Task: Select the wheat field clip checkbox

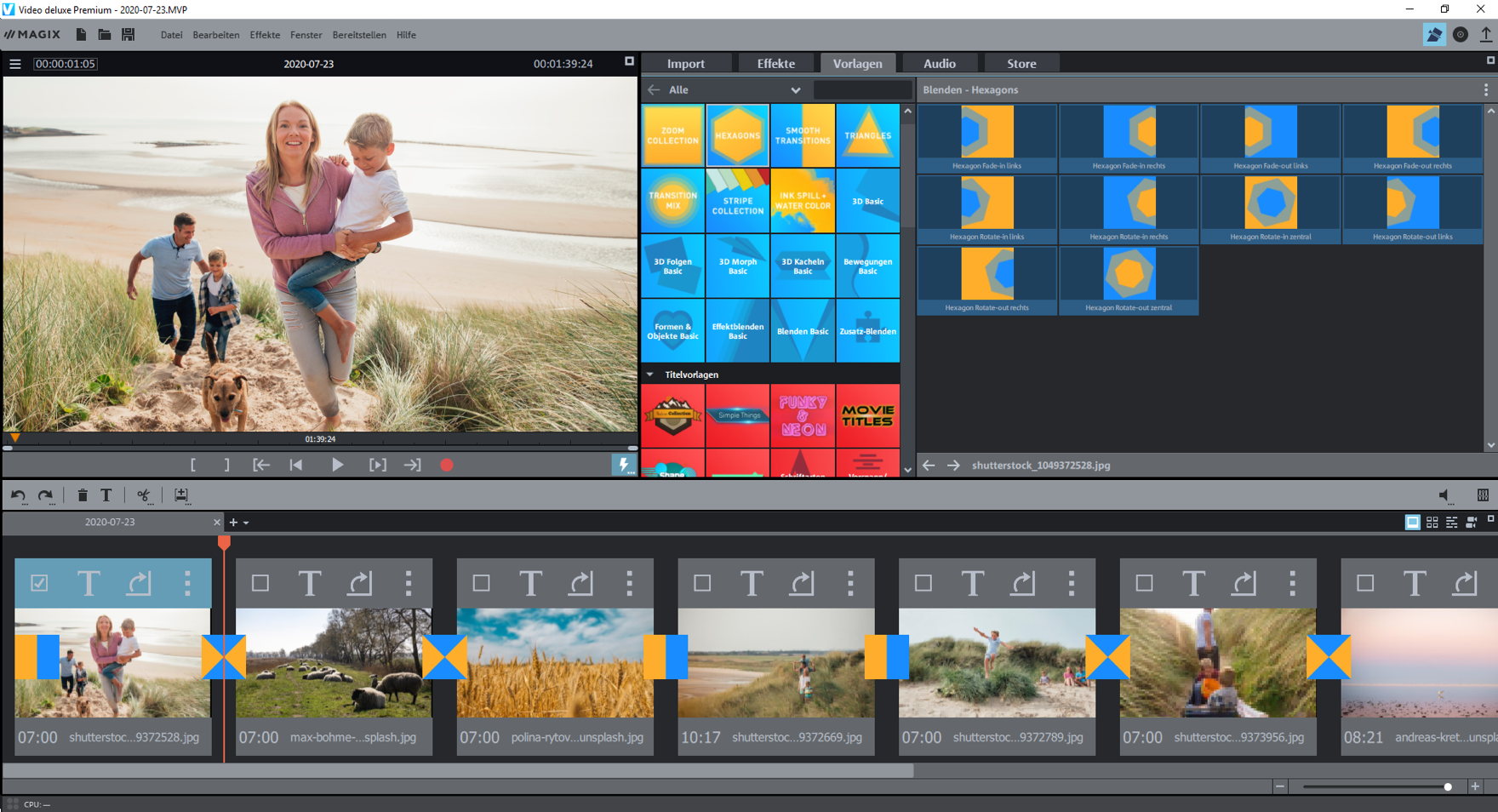Action: pyautogui.click(x=481, y=583)
